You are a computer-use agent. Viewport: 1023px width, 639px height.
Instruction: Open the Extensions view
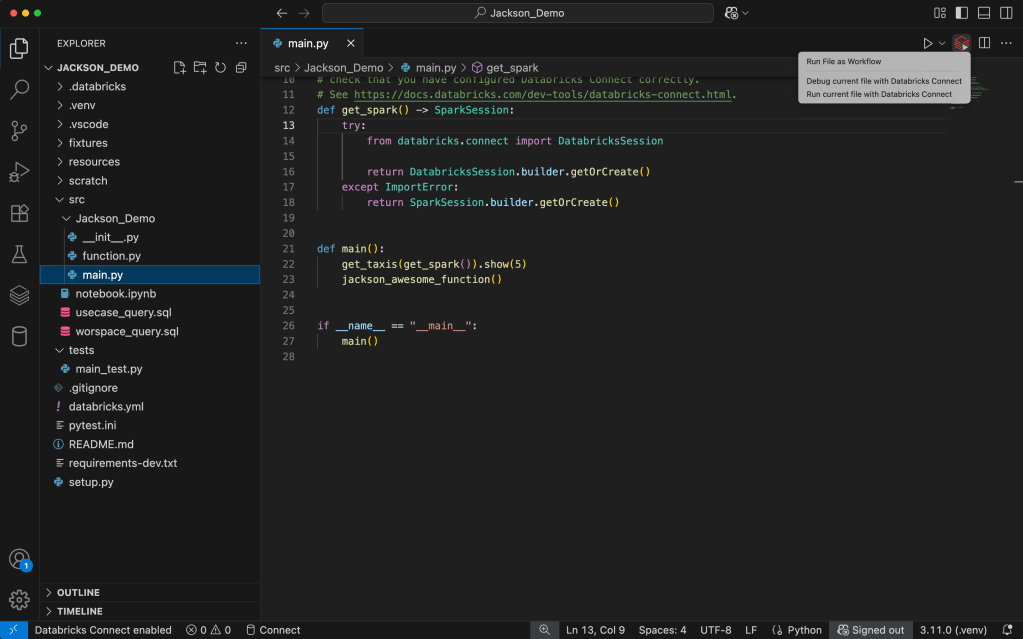(x=19, y=212)
